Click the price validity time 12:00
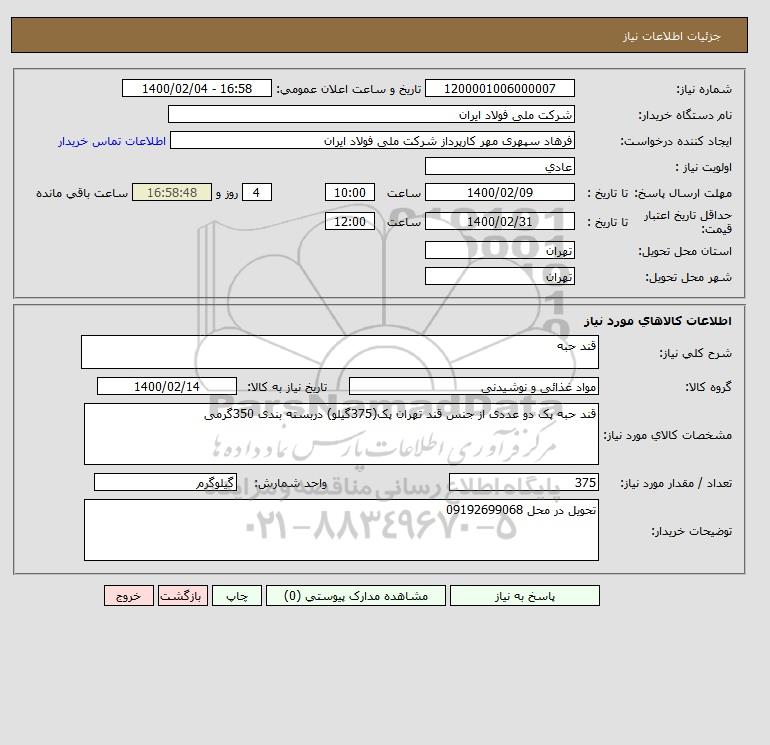Viewport: 770px width, 745px height. coord(350,221)
